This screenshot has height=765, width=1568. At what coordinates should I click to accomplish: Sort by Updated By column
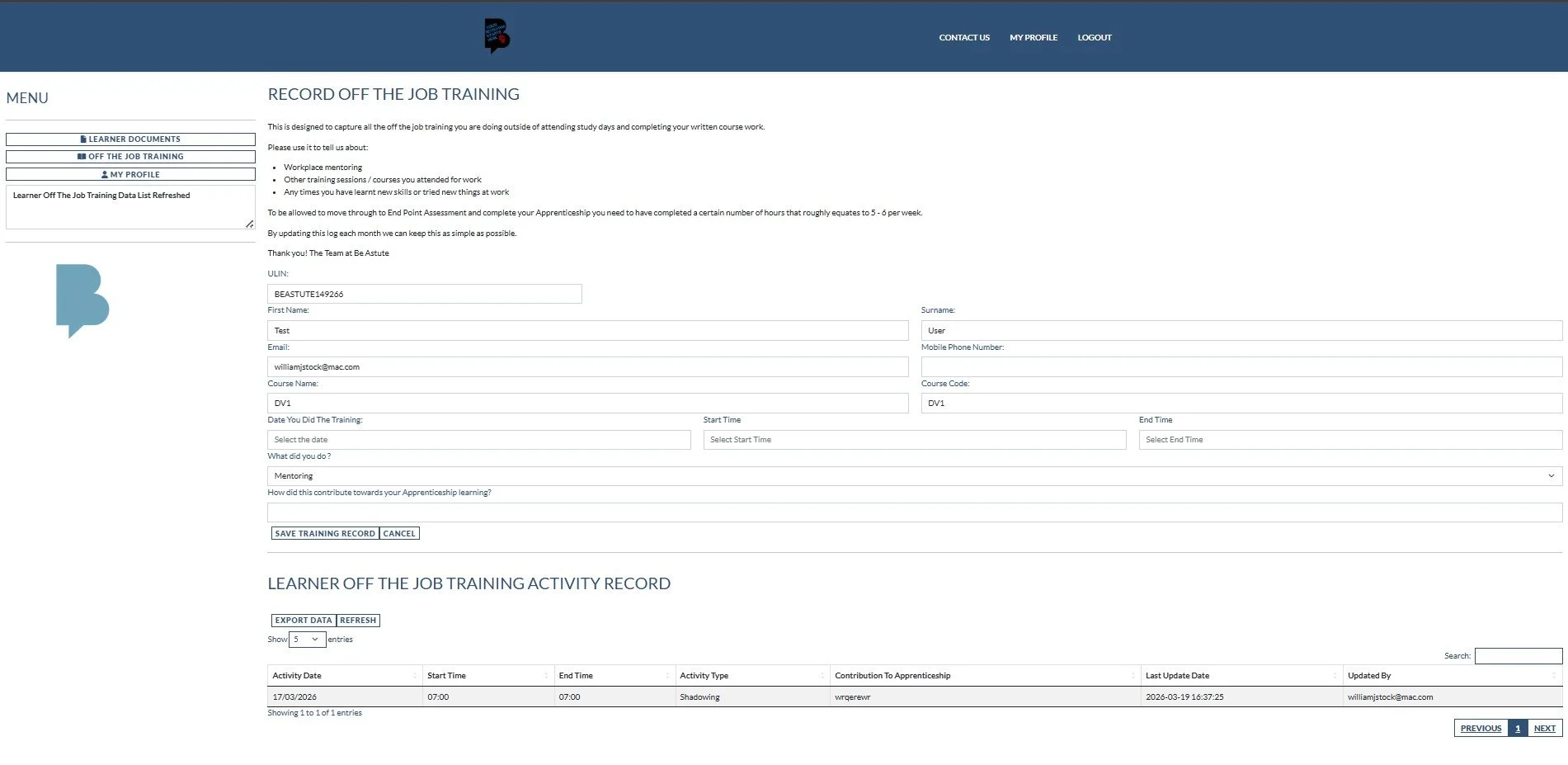coord(1453,676)
